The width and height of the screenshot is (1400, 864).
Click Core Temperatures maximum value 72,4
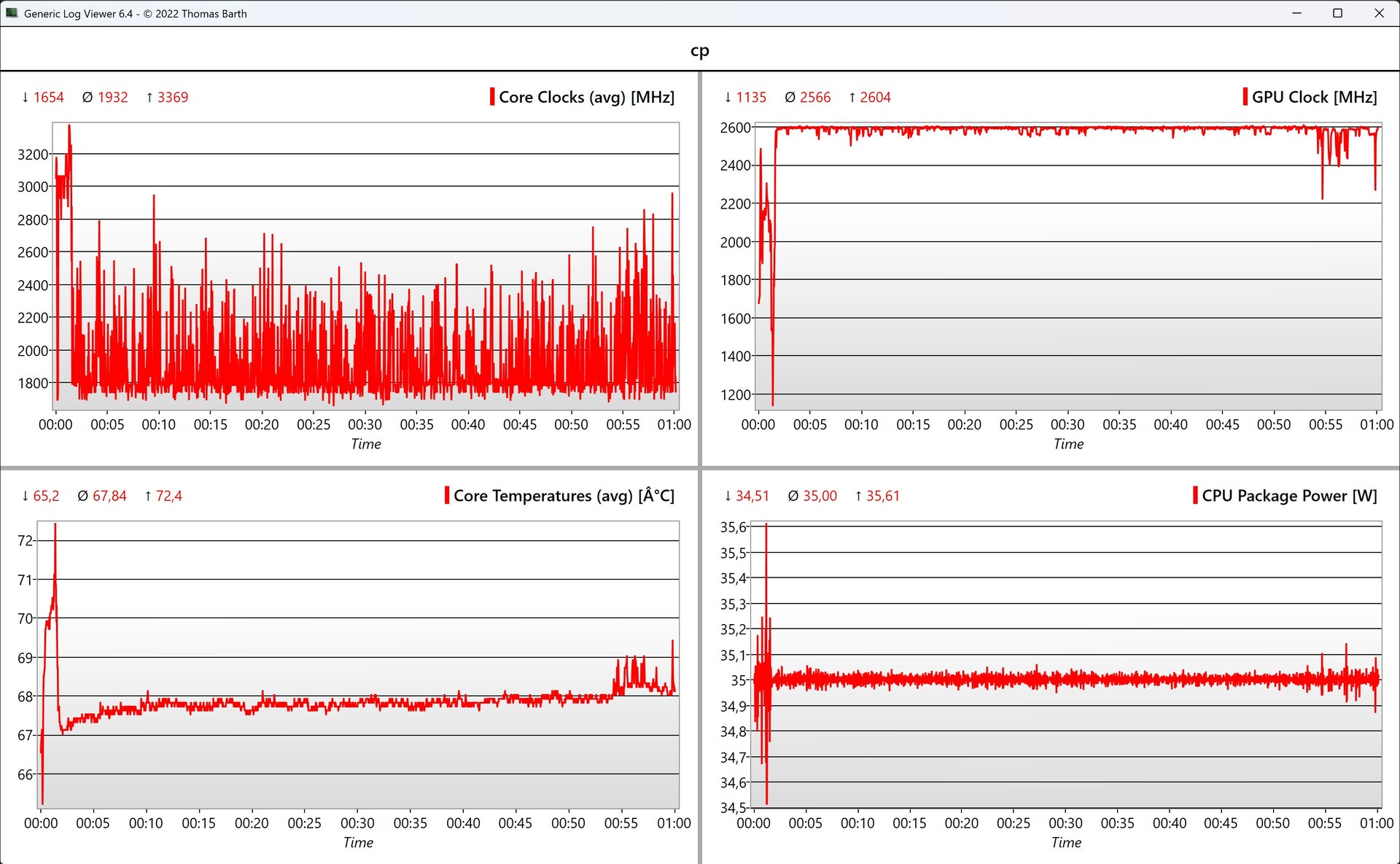click(168, 496)
